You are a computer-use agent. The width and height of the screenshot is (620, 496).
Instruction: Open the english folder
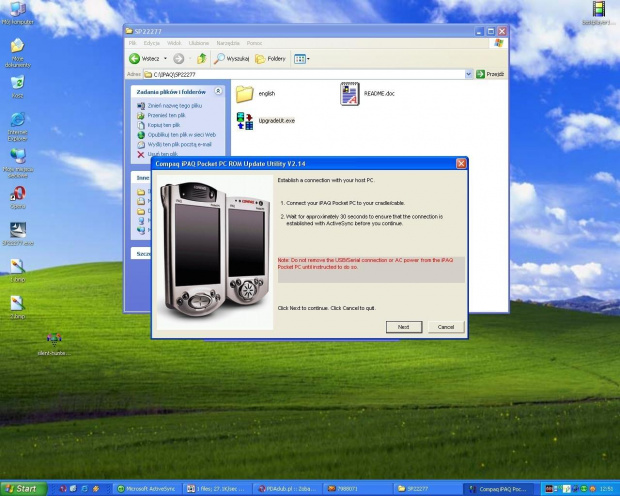tap(244, 94)
